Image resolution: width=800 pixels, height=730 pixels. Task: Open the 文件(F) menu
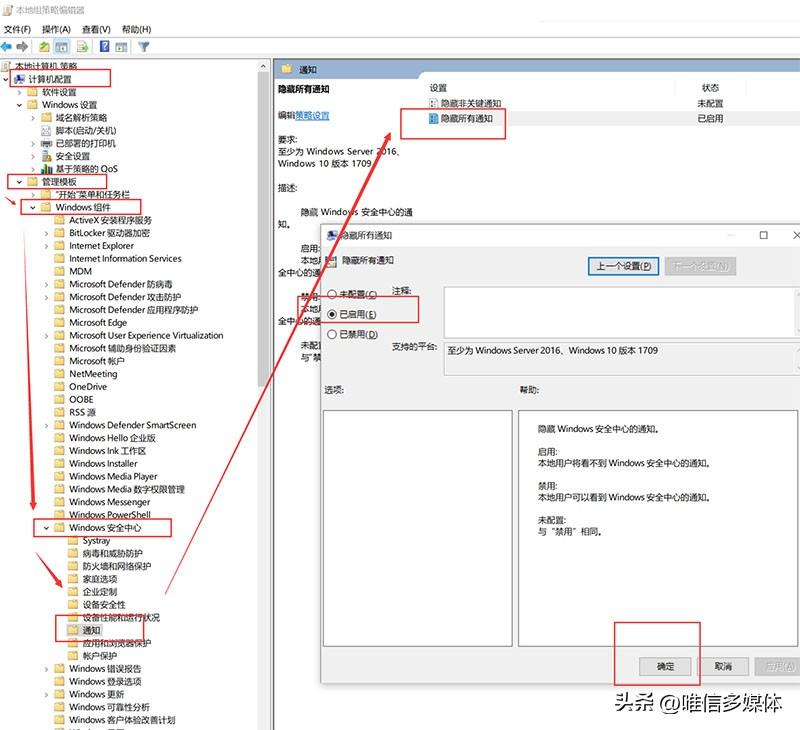coord(17,29)
